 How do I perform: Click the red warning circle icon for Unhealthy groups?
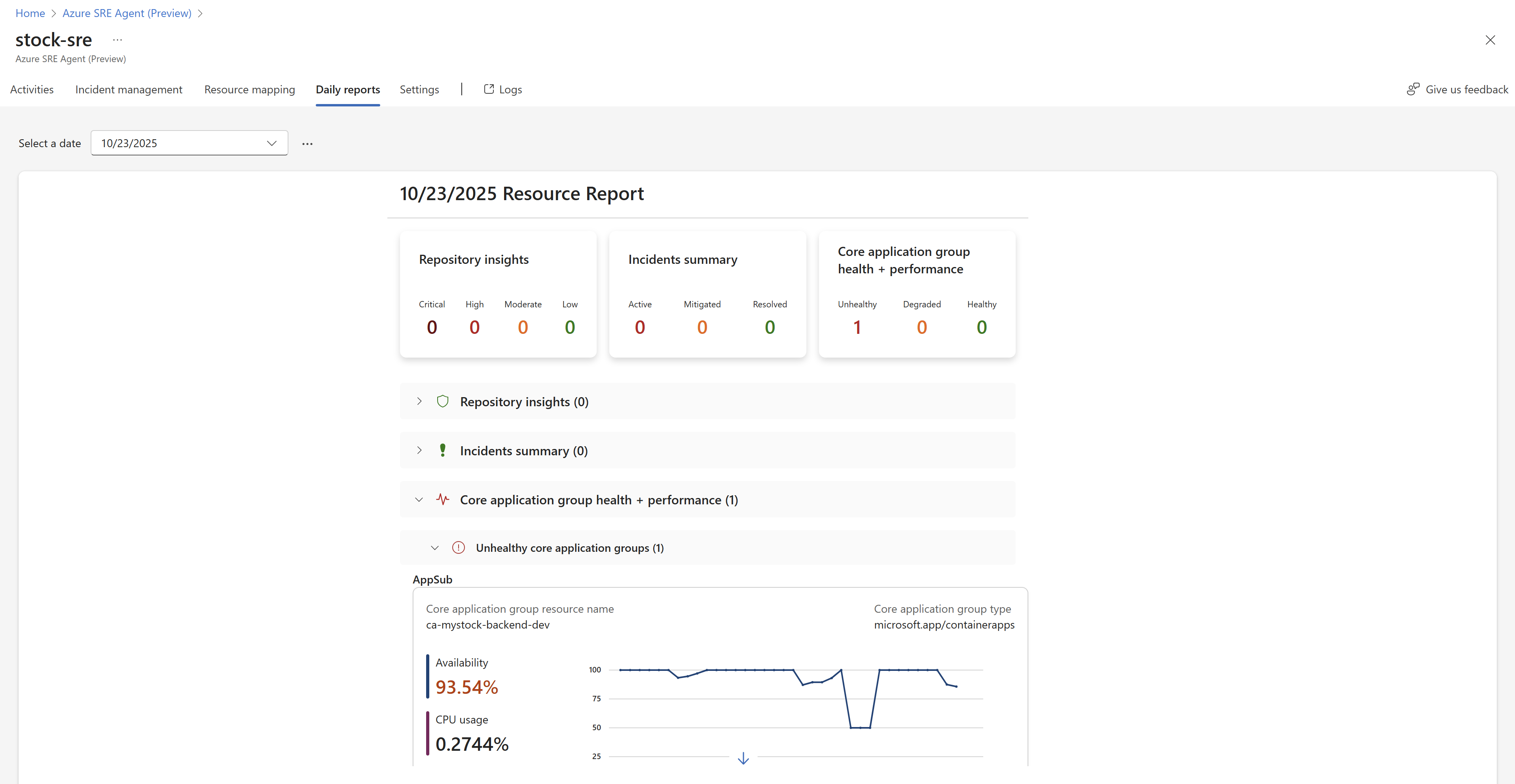coord(458,547)
